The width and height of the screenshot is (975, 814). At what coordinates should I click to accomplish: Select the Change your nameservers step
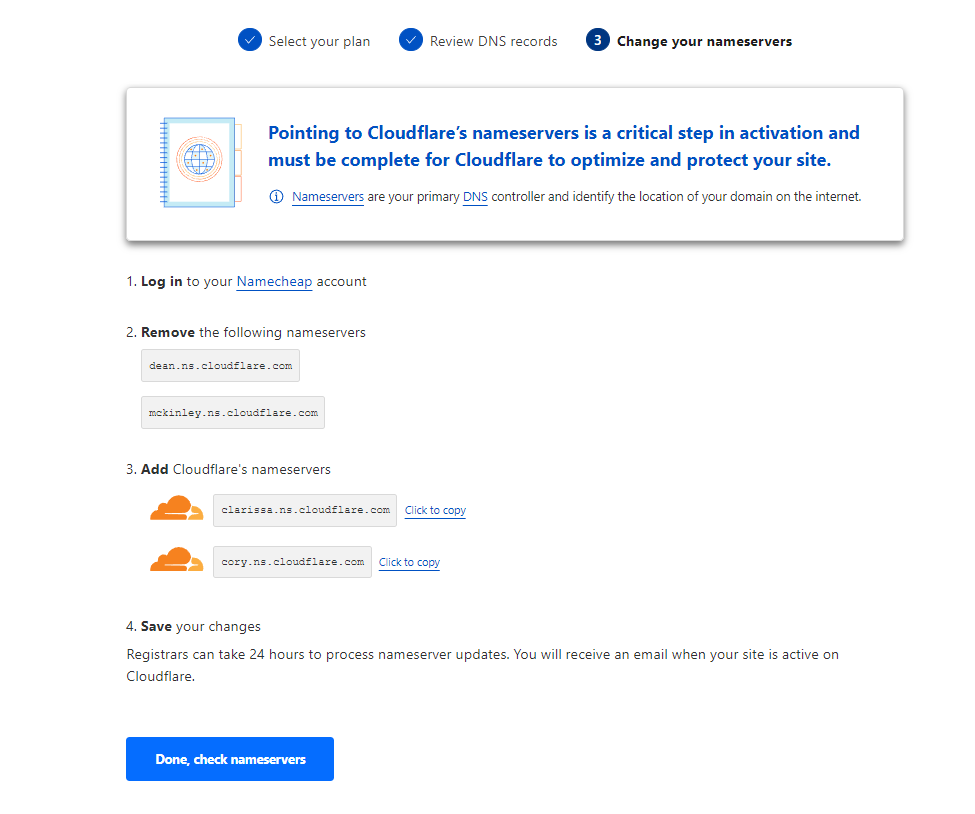point(704,41)
